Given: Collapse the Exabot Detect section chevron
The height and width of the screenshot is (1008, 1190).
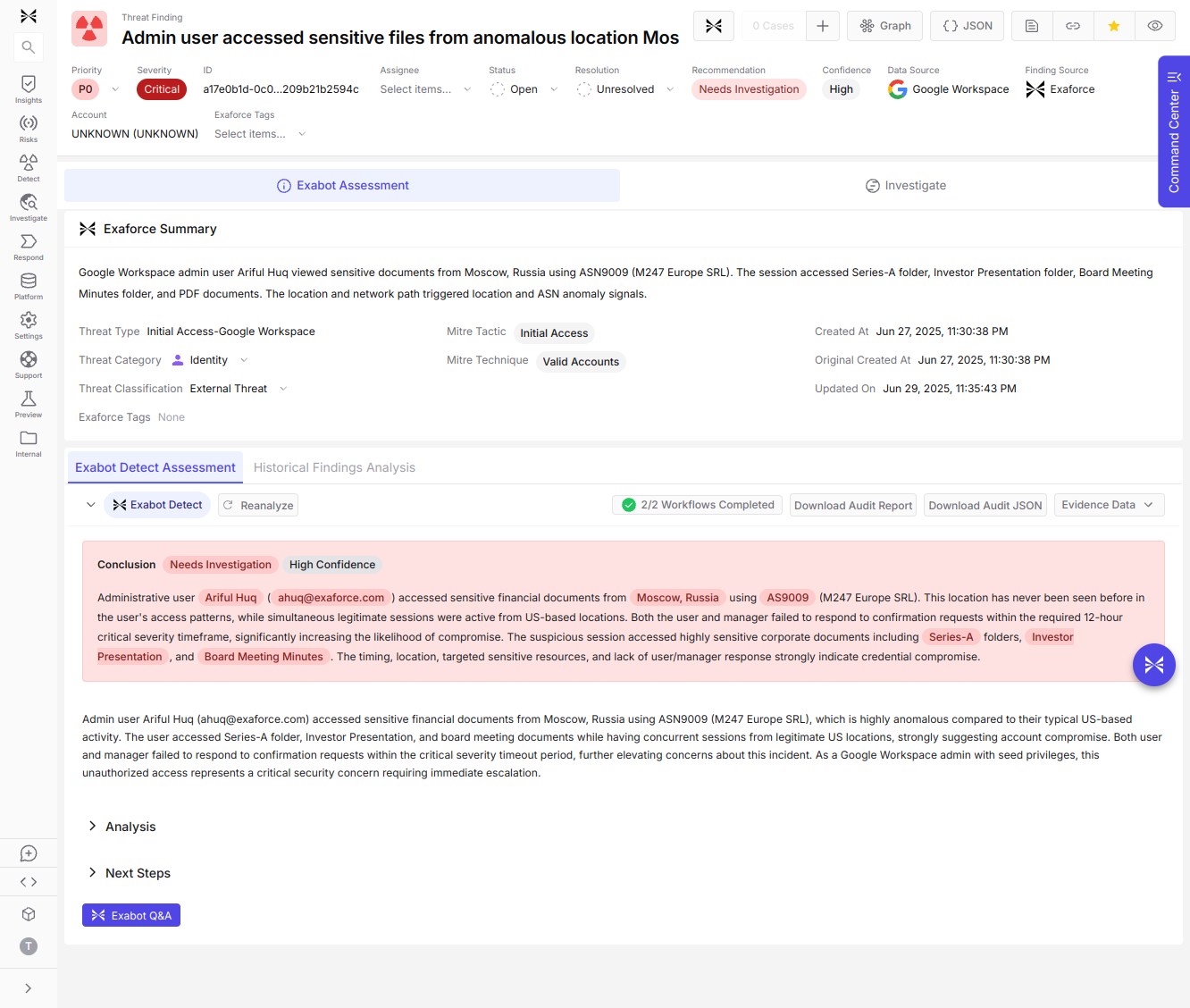Looking at the screenshot, I should pos(90,505).
